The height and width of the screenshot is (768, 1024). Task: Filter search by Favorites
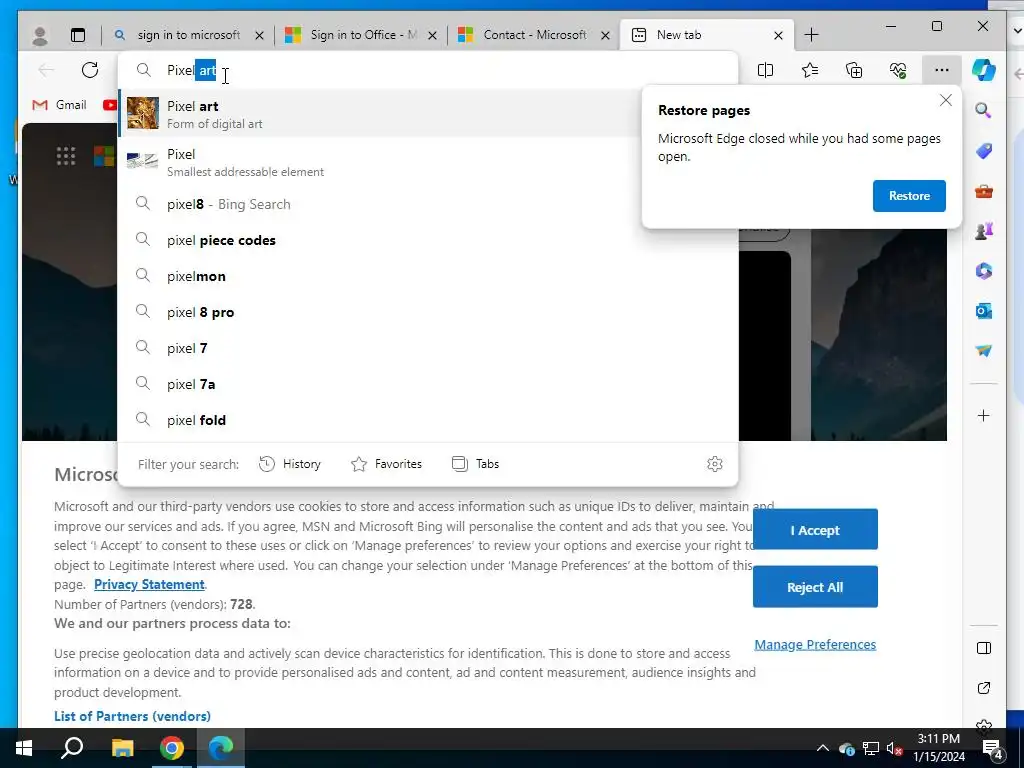(386, 464)
